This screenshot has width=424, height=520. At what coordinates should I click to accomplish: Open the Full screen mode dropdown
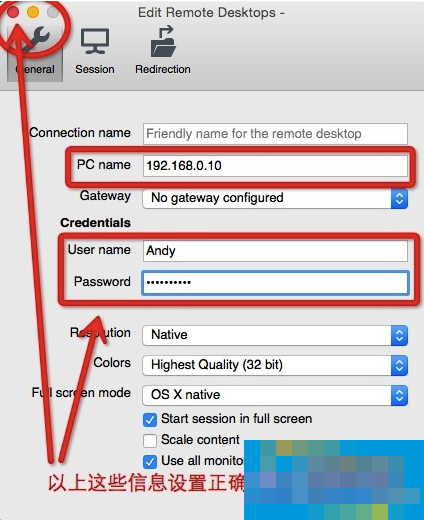coord(275,395)
